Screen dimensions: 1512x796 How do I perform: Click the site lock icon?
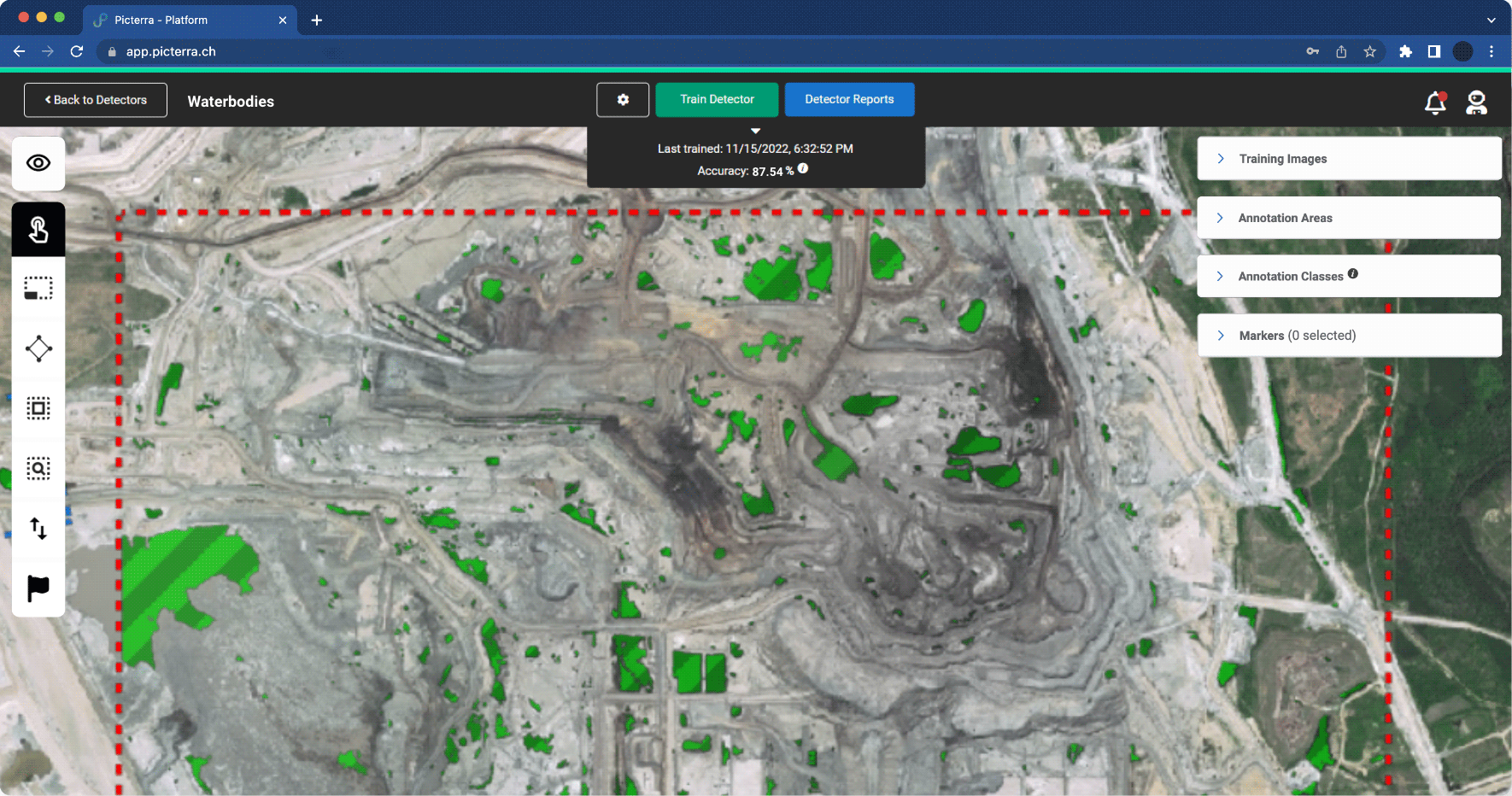click(x=112, y=51)
